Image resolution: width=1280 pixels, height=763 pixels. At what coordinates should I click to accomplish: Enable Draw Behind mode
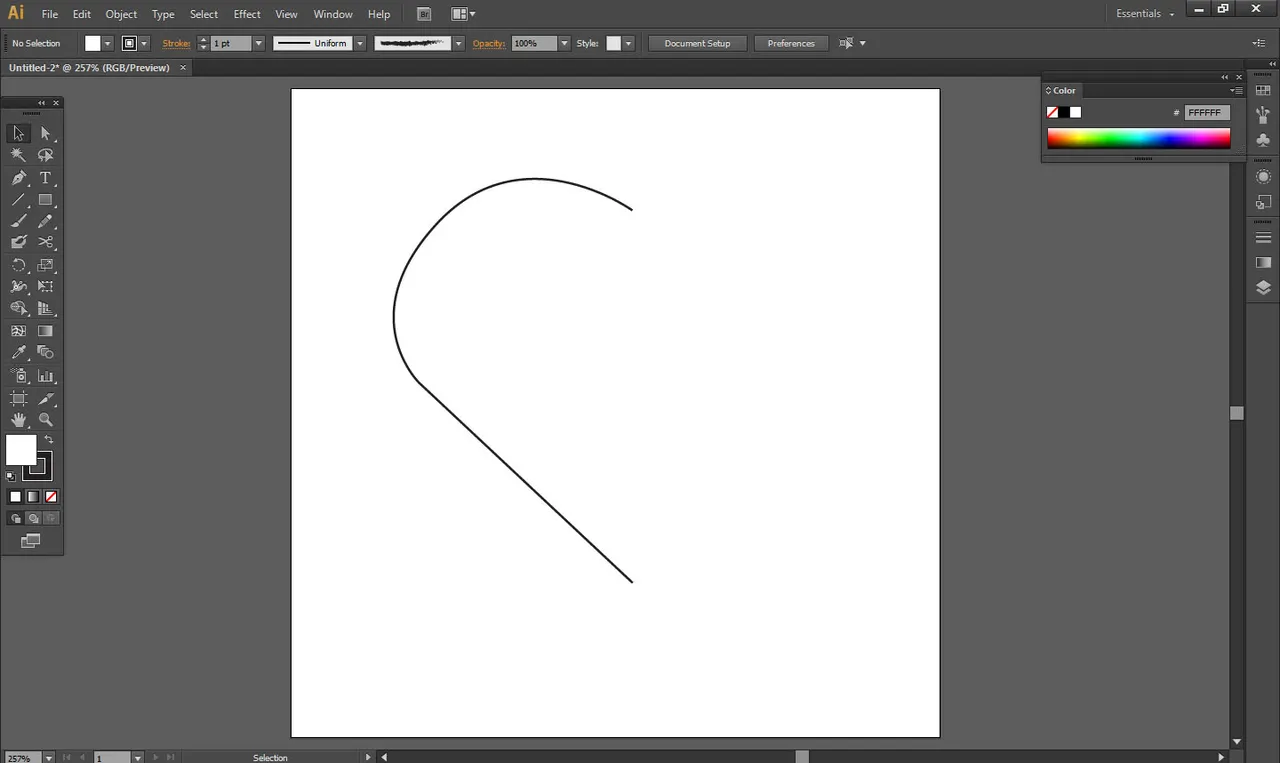click(33, 518)
